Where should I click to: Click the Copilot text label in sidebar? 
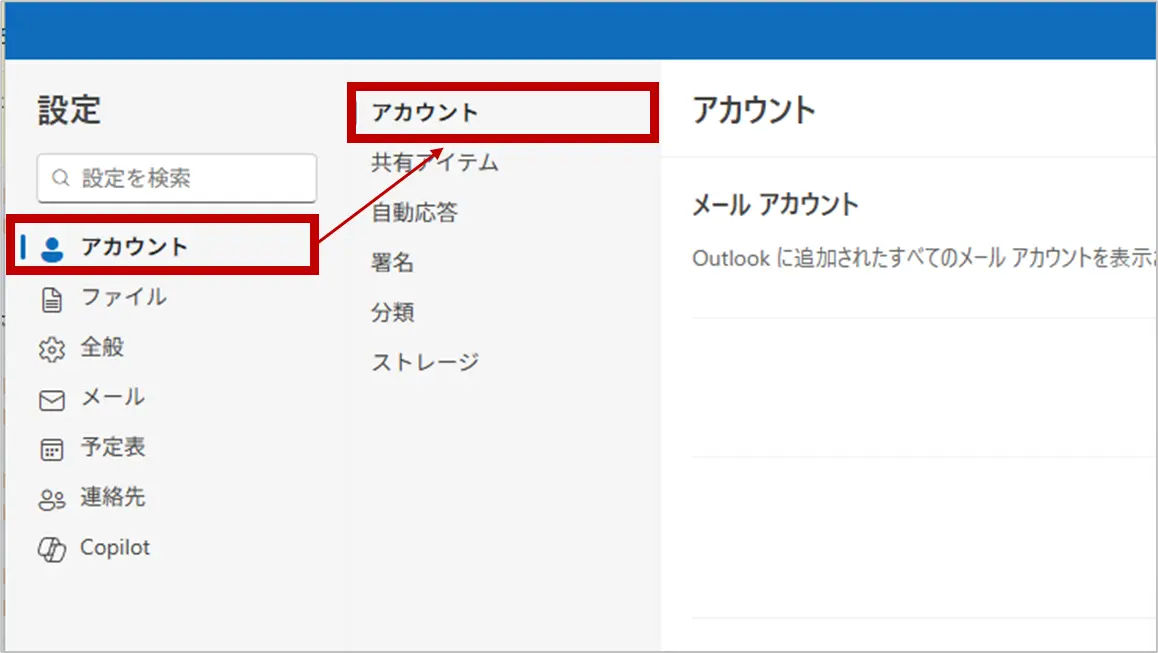point(115,548)
